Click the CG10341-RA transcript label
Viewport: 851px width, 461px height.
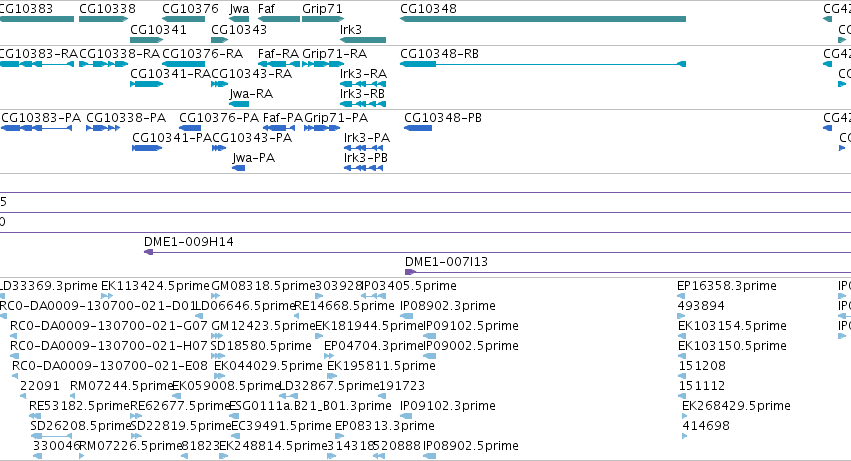click(170, 73)
